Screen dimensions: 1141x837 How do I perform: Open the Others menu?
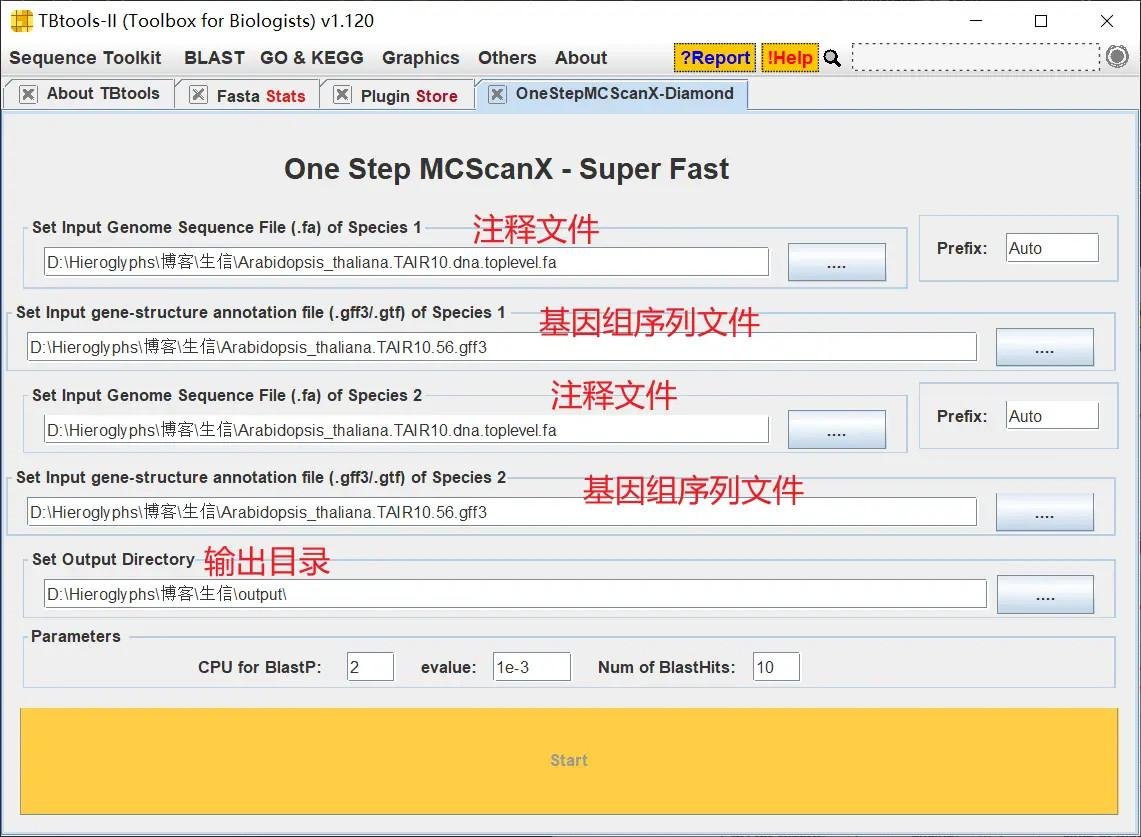[507, 57]
